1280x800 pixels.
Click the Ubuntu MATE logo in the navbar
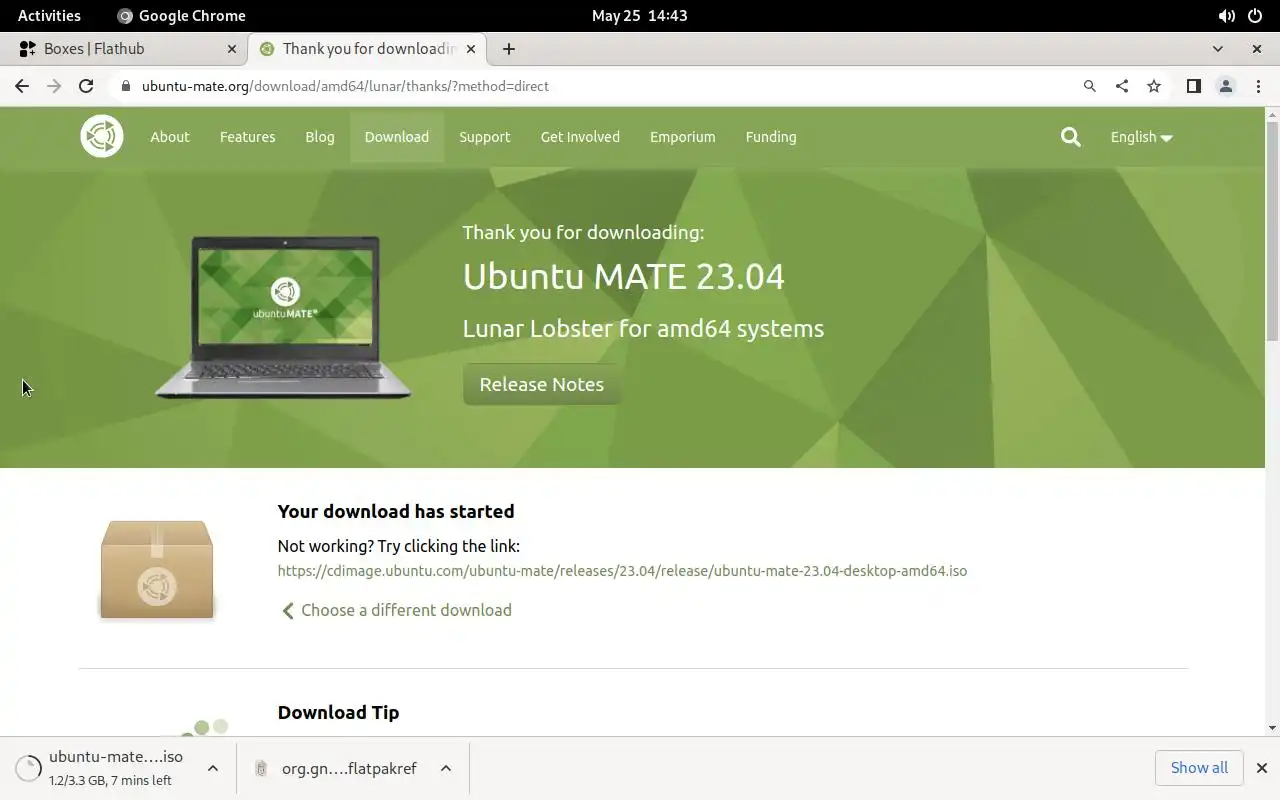[102, 137]
